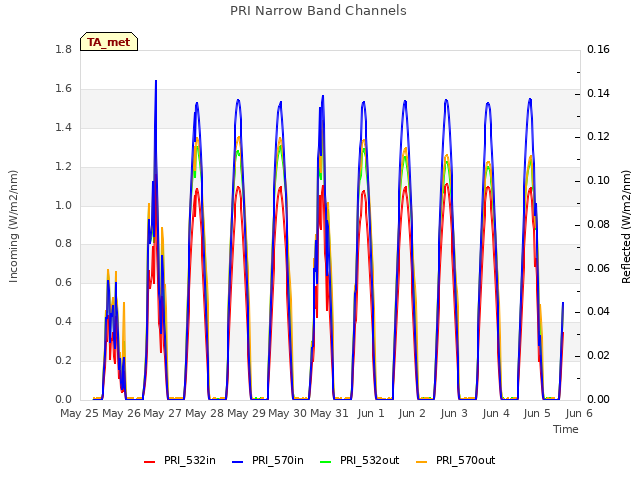Click the 0.4 left axis value

(x=64, y=322)
